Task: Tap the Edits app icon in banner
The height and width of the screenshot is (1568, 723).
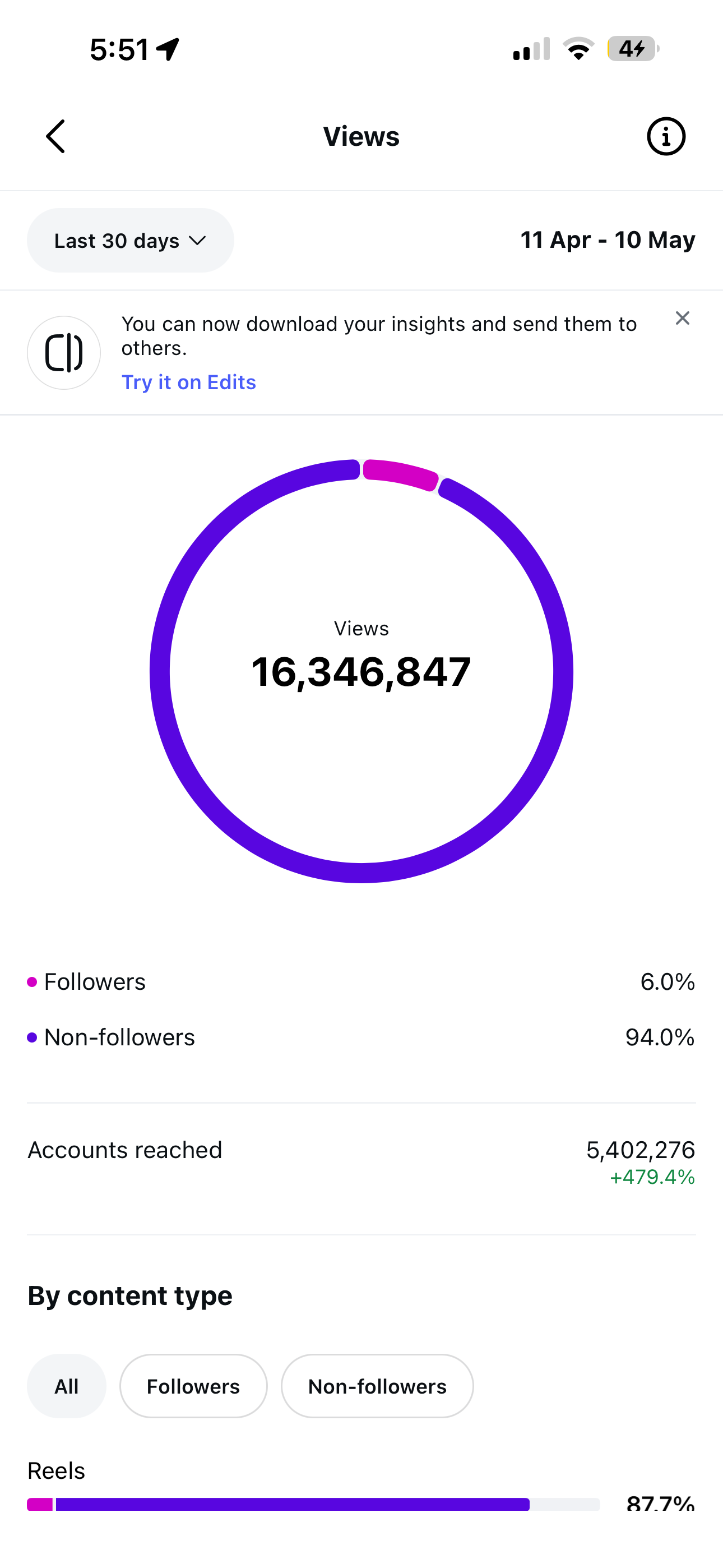Action: pos(64,352)
